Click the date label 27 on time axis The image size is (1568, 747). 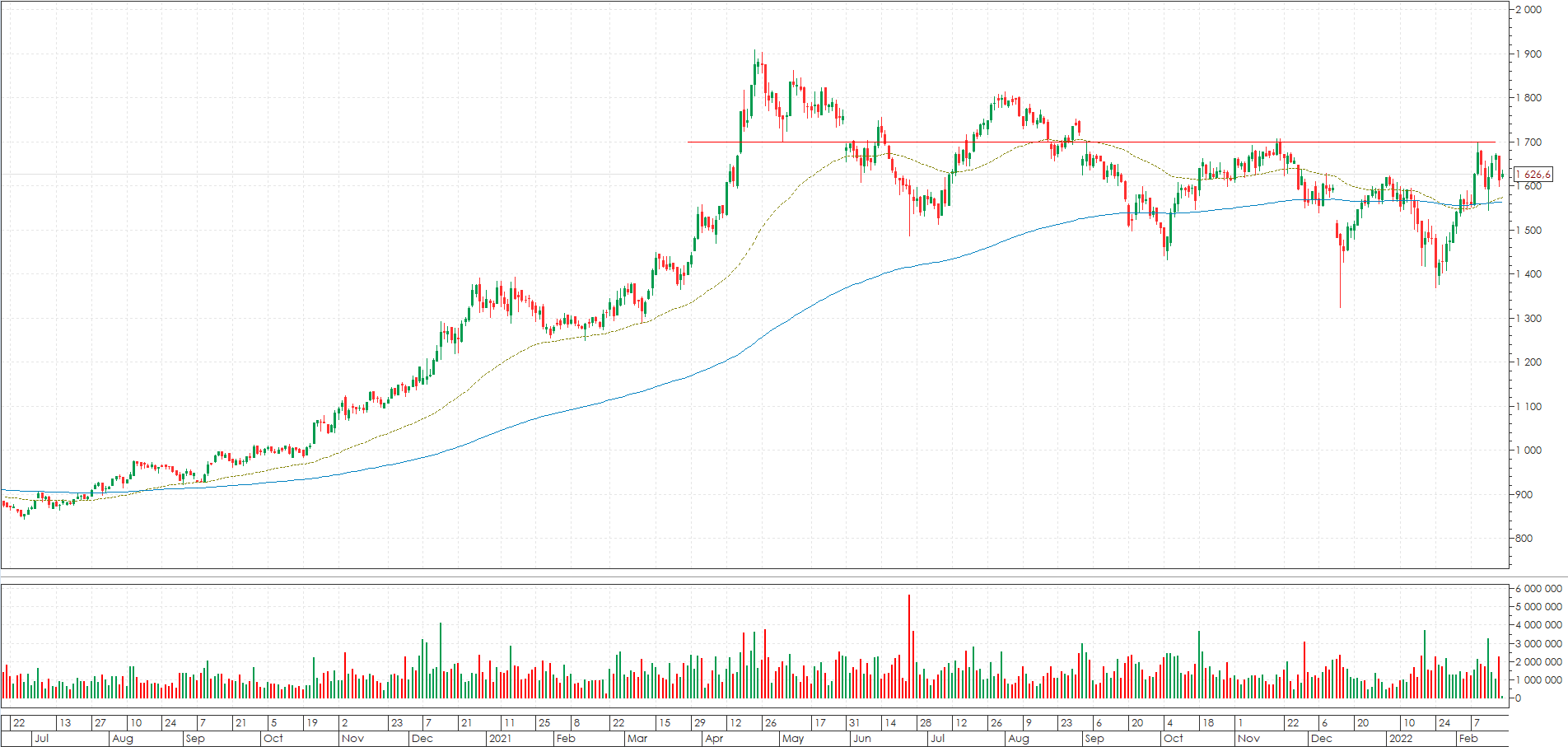tap(100, 723)
